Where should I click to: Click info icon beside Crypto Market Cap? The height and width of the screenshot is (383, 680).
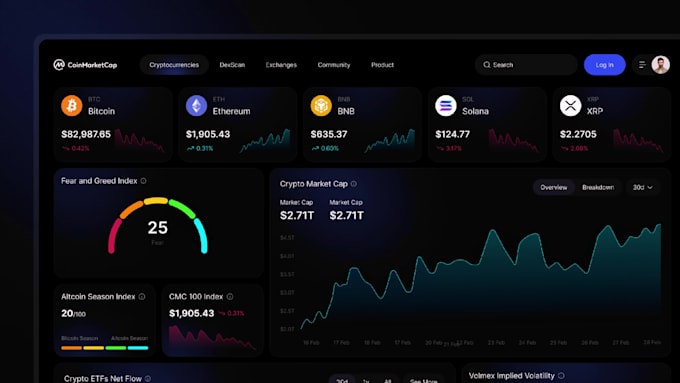click(354, 184)
